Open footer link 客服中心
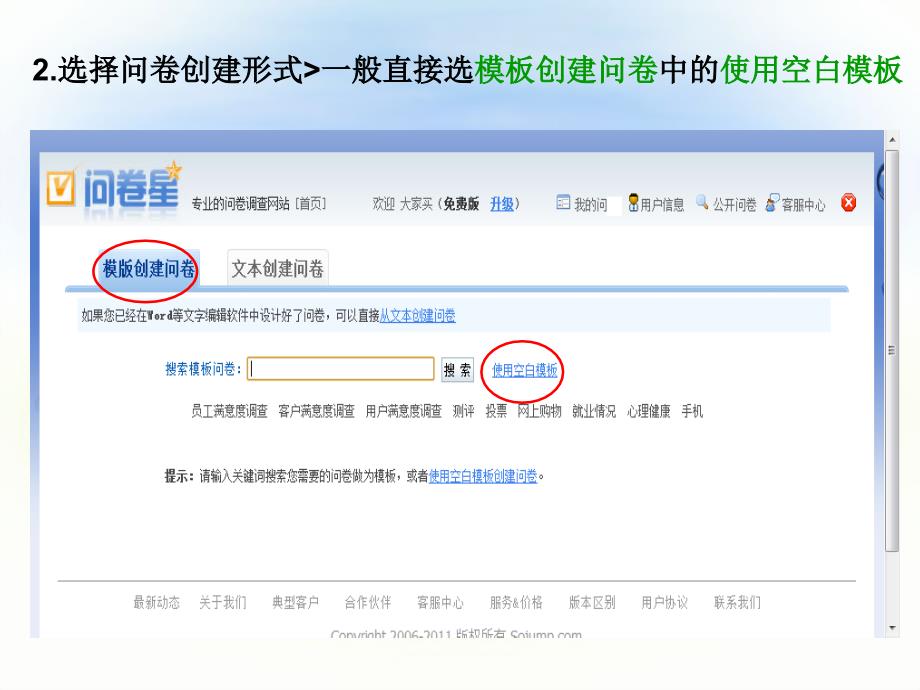 click(x=440, y=603)
